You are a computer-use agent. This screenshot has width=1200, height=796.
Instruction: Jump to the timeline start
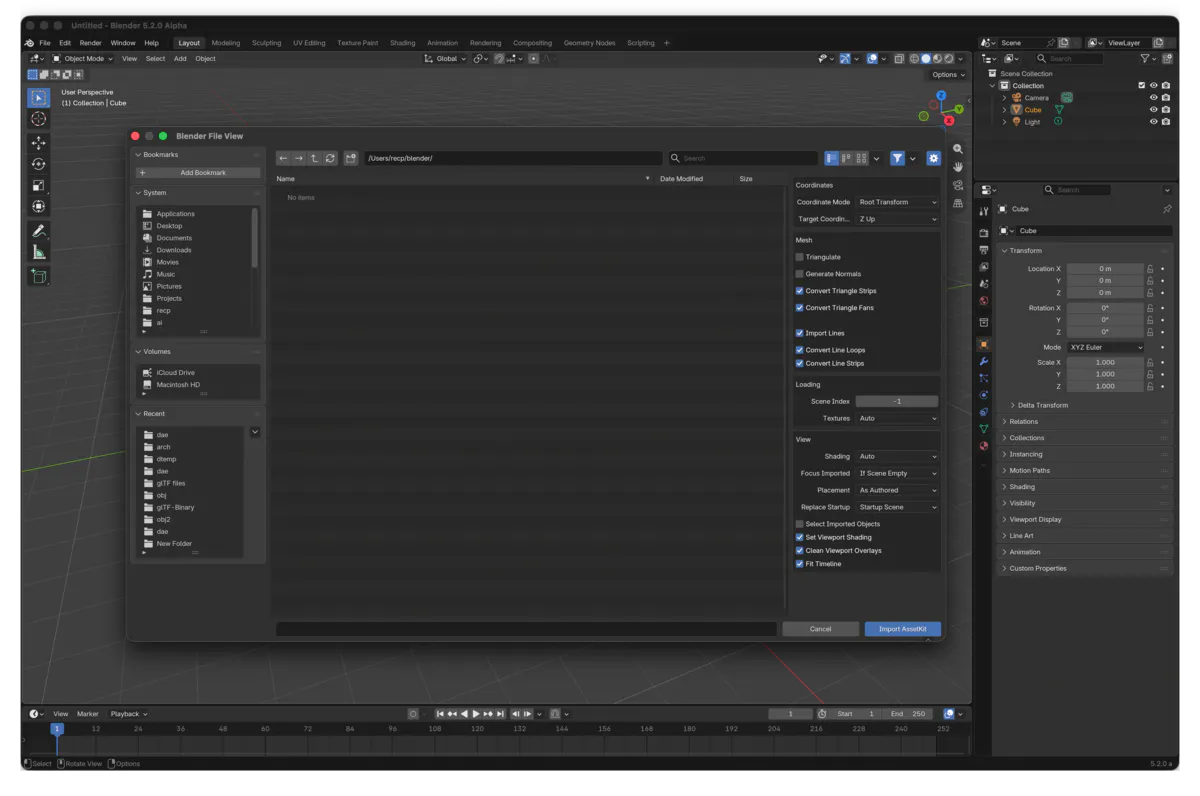tap(440, 714)
